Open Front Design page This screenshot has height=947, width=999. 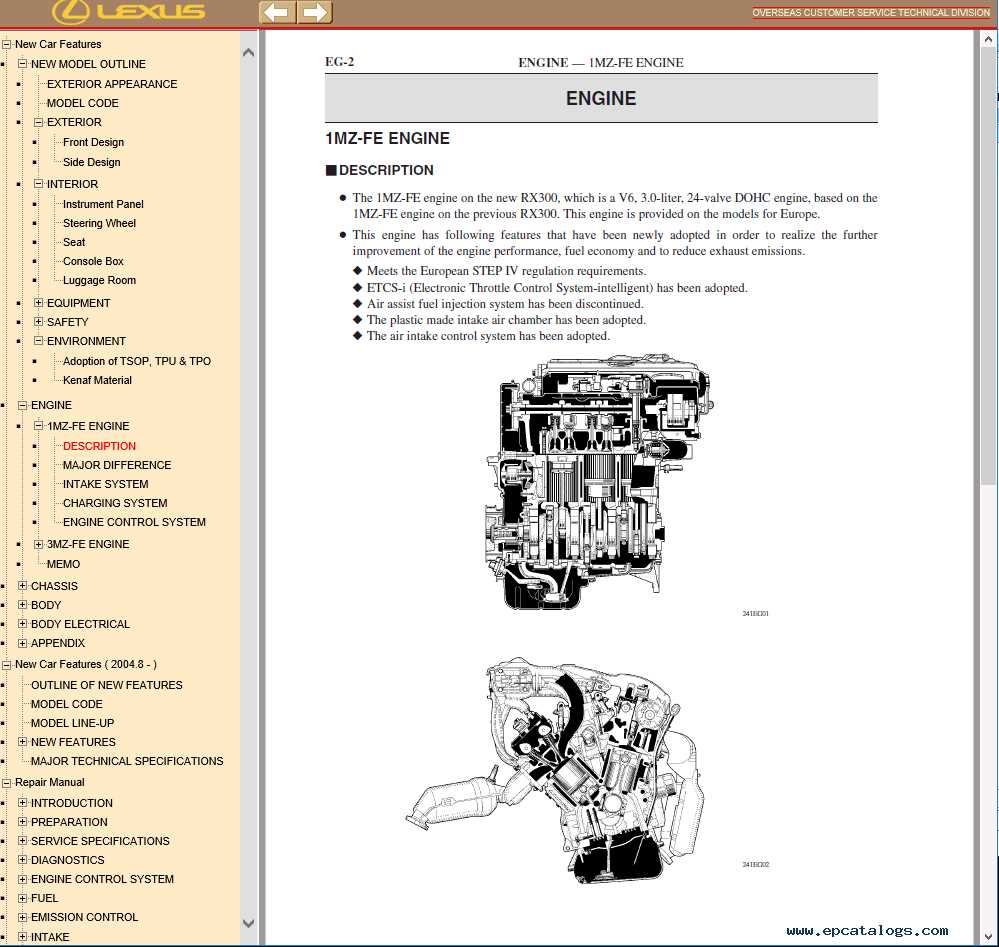[93, 143]
